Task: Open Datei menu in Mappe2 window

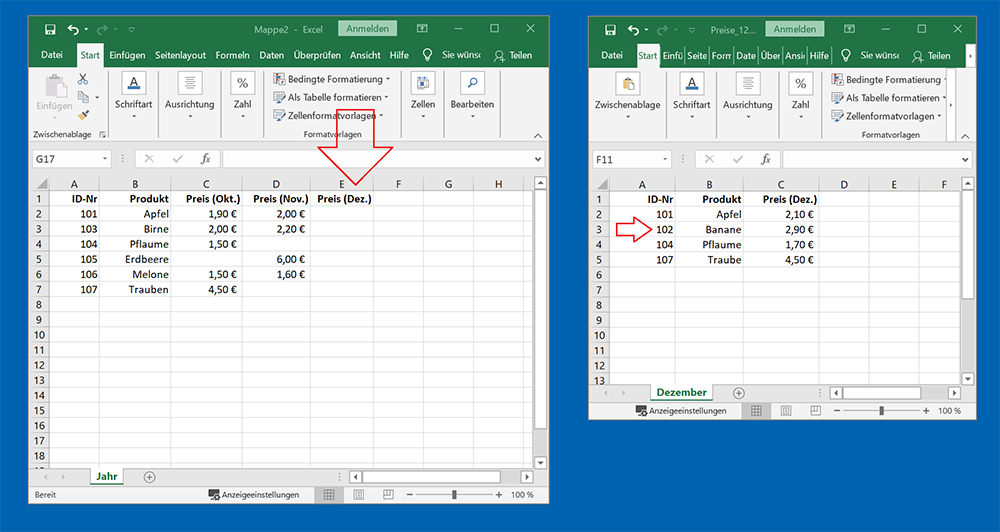Action: (52, 55)
